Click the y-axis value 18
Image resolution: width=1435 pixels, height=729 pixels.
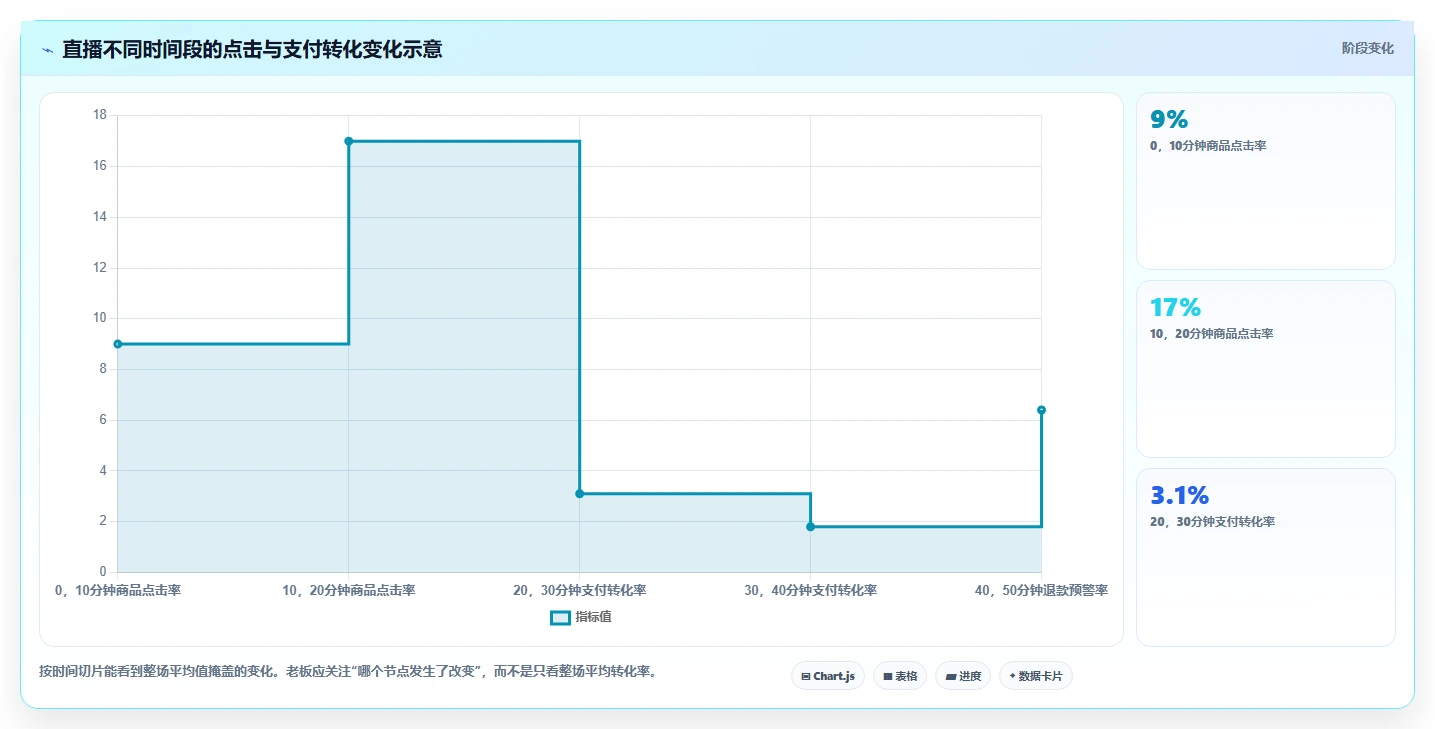coord(99,115)
